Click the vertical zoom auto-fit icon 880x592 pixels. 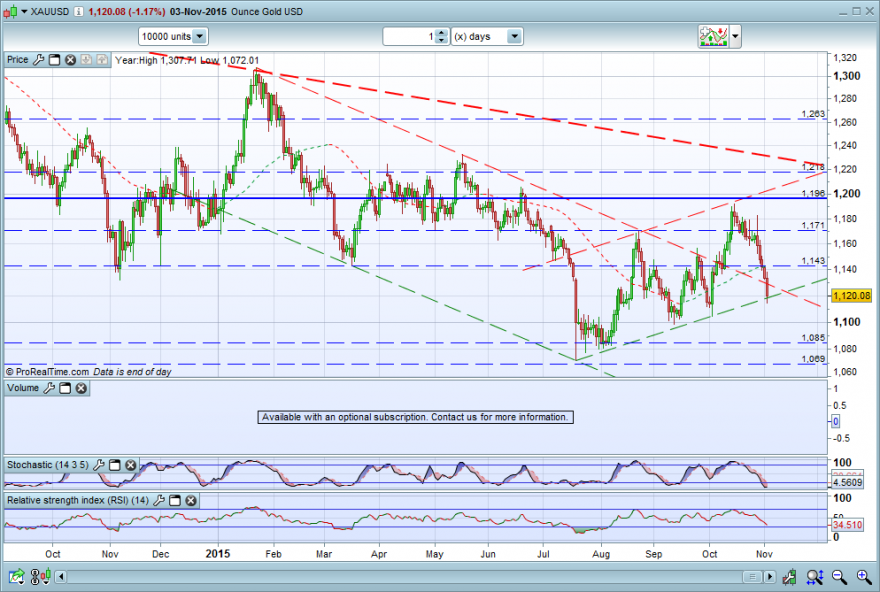pyautogui.click(x=814, y=576)
